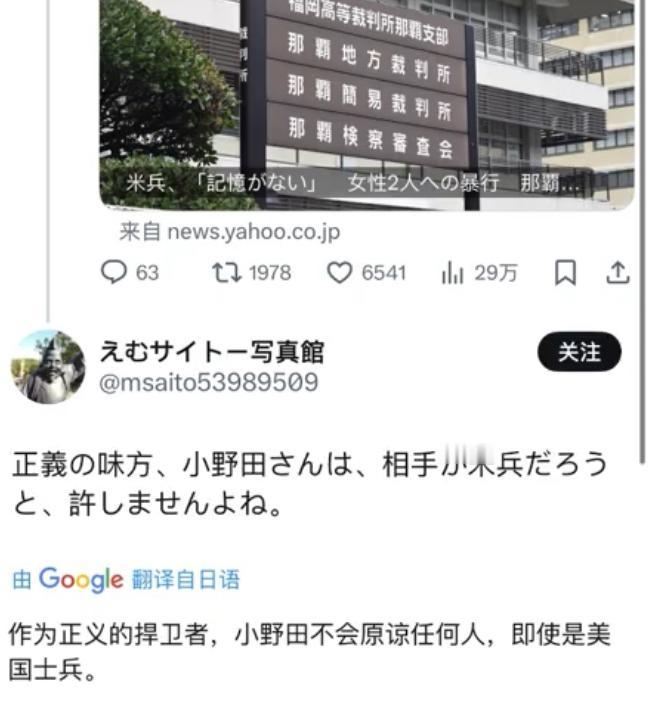The height and width of the screenshot is (703, 649).
Task: Open the news.yahoo.co.jp source link
Action: pos(230,232)
